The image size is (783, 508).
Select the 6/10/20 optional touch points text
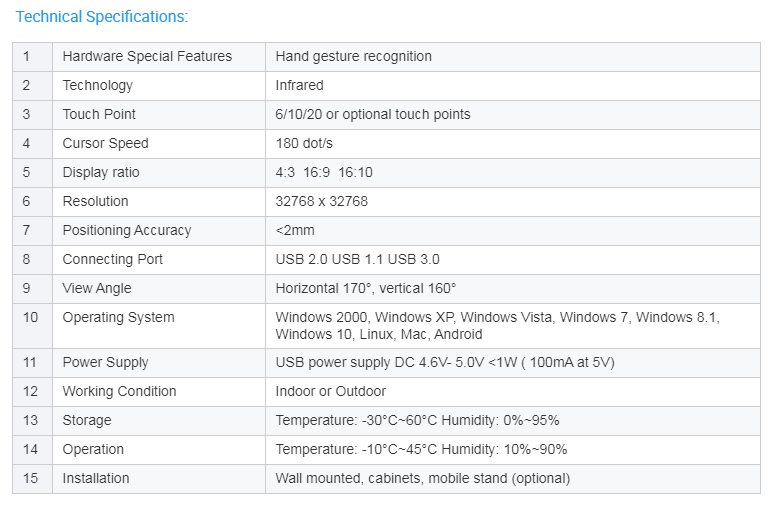[x=373, y=114]
